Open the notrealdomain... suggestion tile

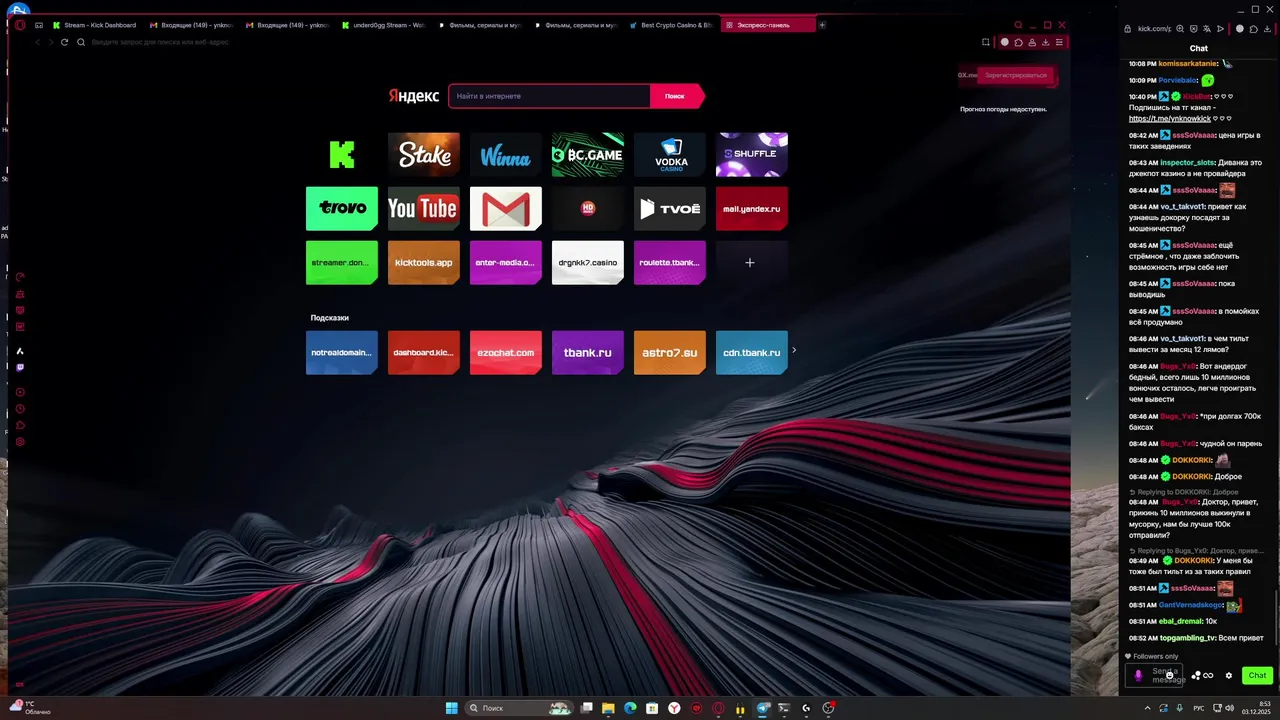[342, 352]
